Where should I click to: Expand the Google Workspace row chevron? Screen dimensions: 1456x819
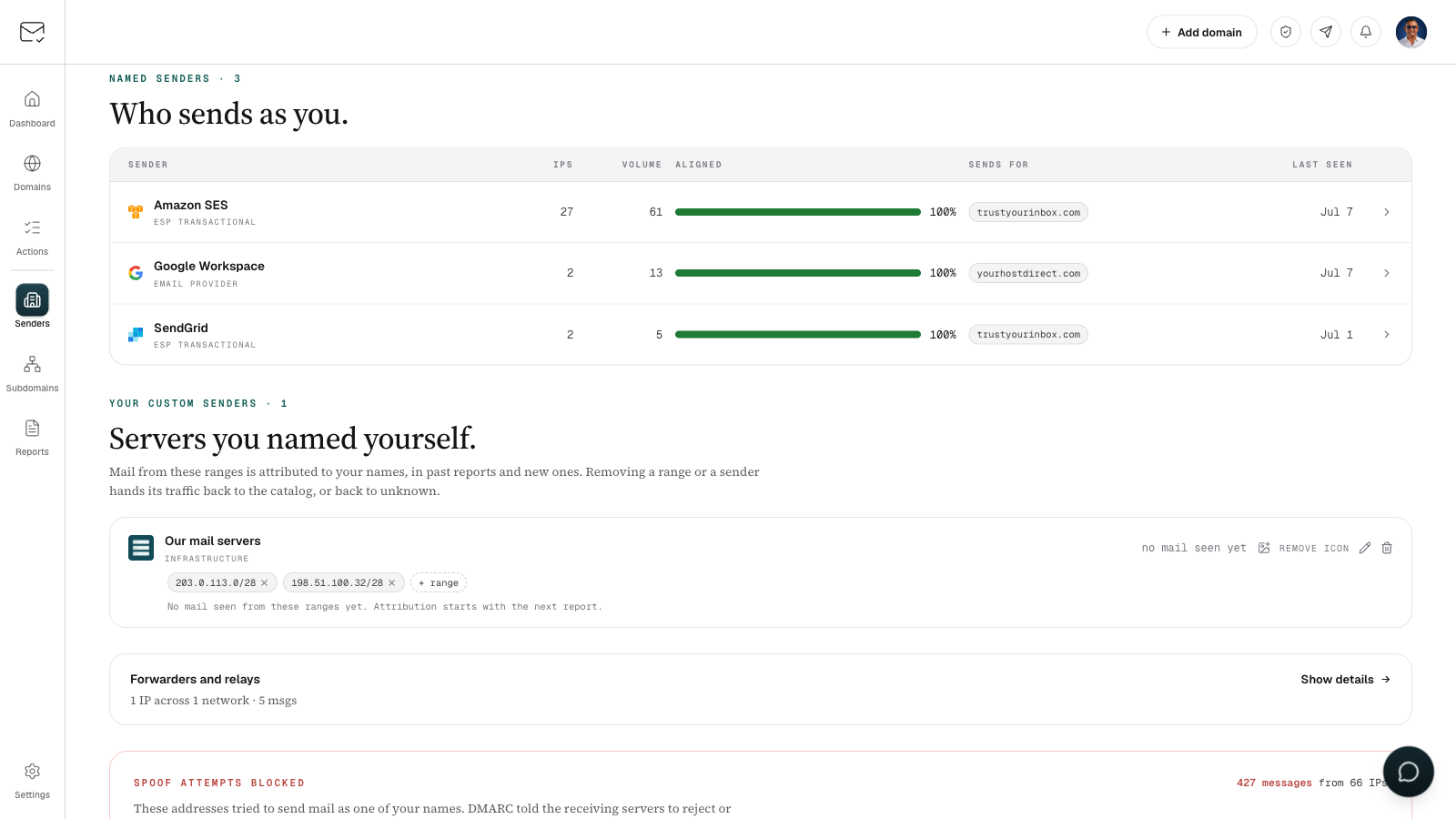pyautogui.click(x=1387, y=273)
